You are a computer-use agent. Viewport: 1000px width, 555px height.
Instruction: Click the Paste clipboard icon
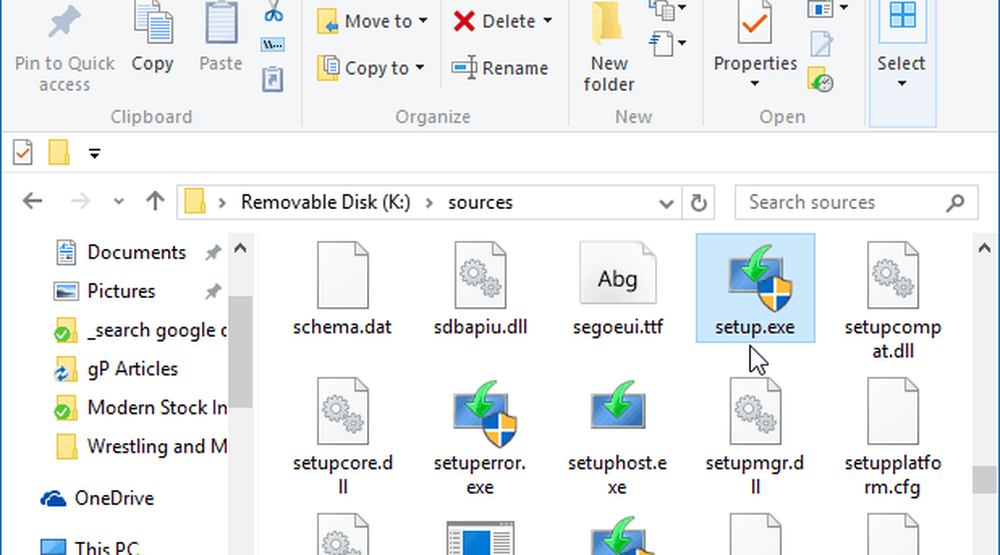(221, 38)
